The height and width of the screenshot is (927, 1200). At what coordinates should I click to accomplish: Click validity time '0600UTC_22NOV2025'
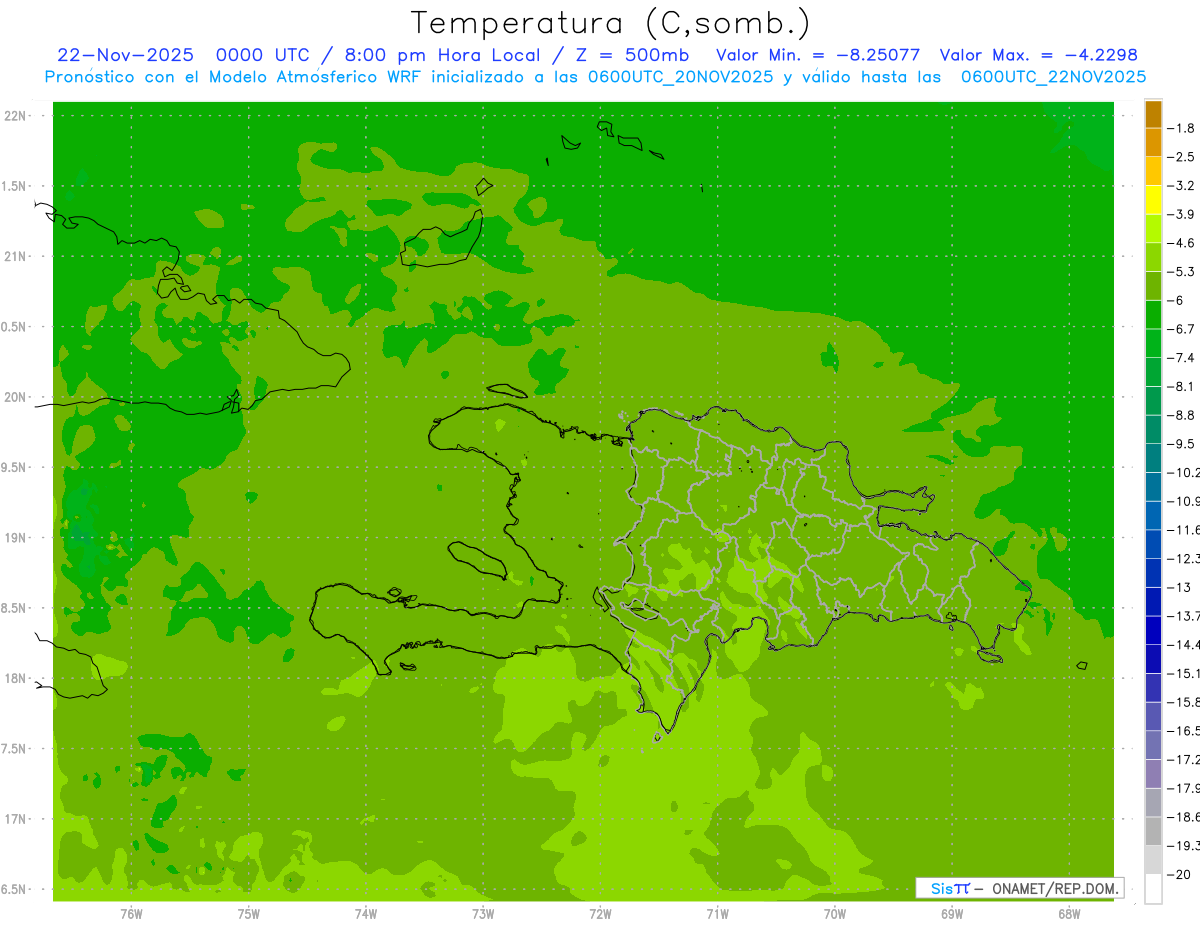point(1053,77)
